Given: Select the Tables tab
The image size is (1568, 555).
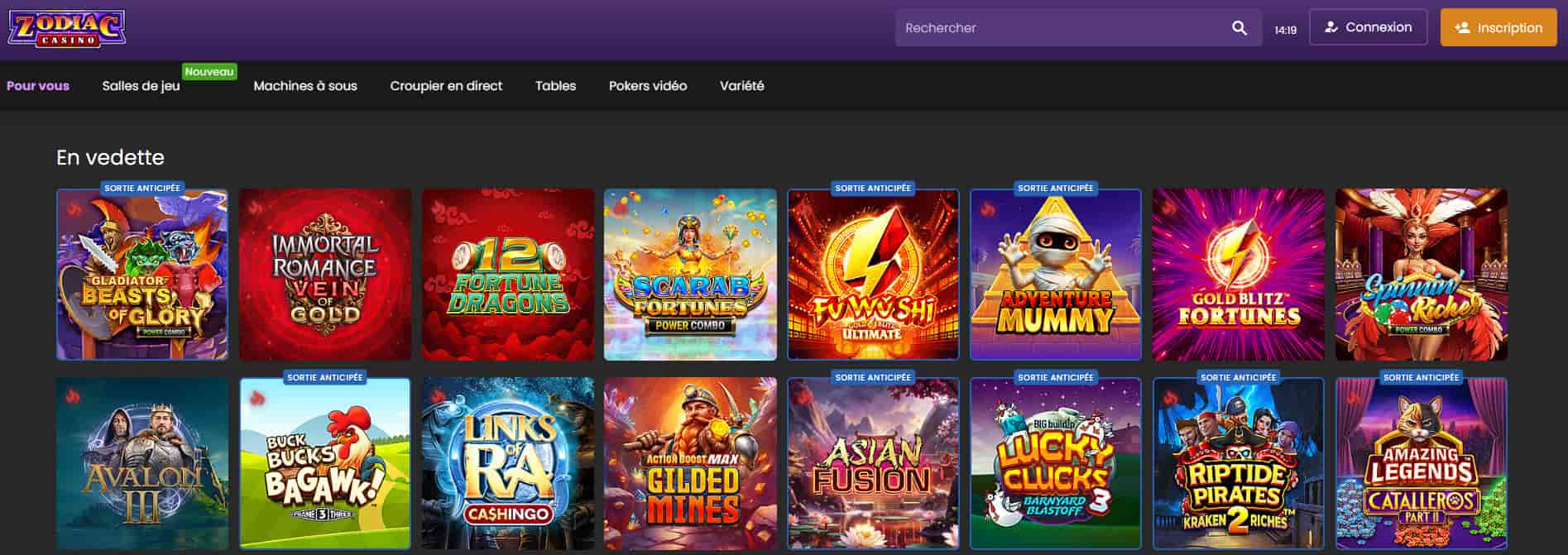Looking at the screenshot, I should (x=555, y=86).
